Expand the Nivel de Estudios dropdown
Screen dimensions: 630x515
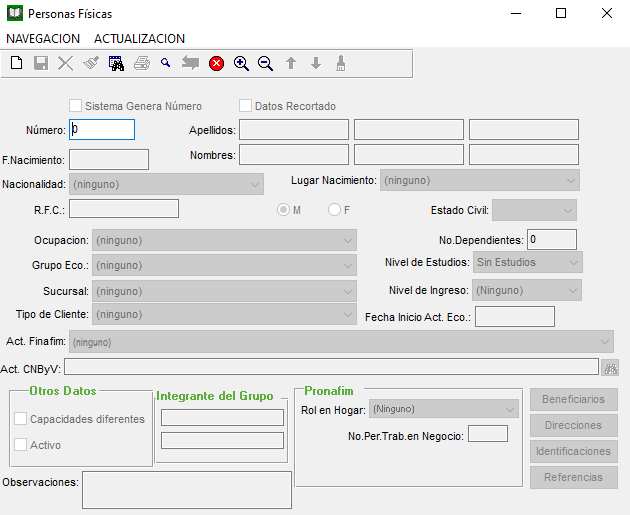tap(527, 262)
